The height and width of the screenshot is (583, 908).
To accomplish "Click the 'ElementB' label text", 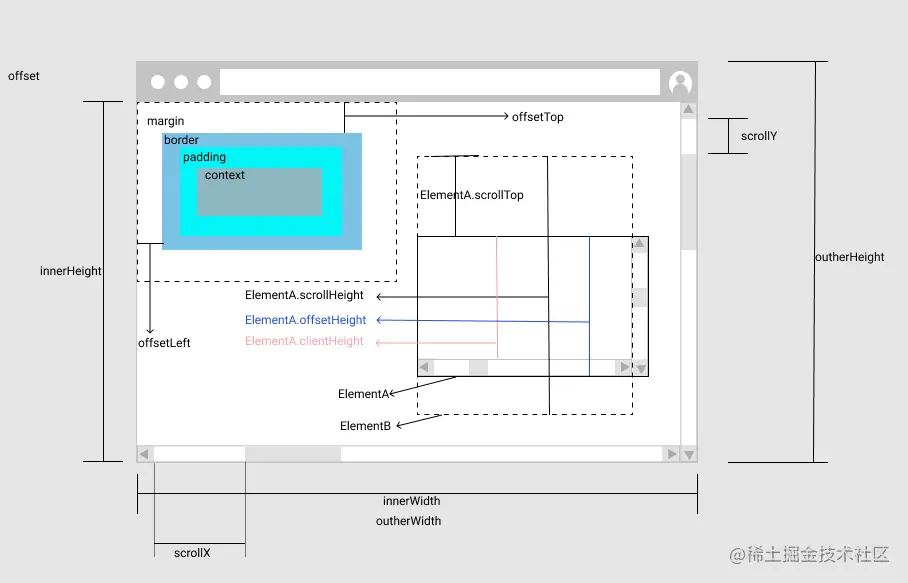I will click(x=365, y=426).
